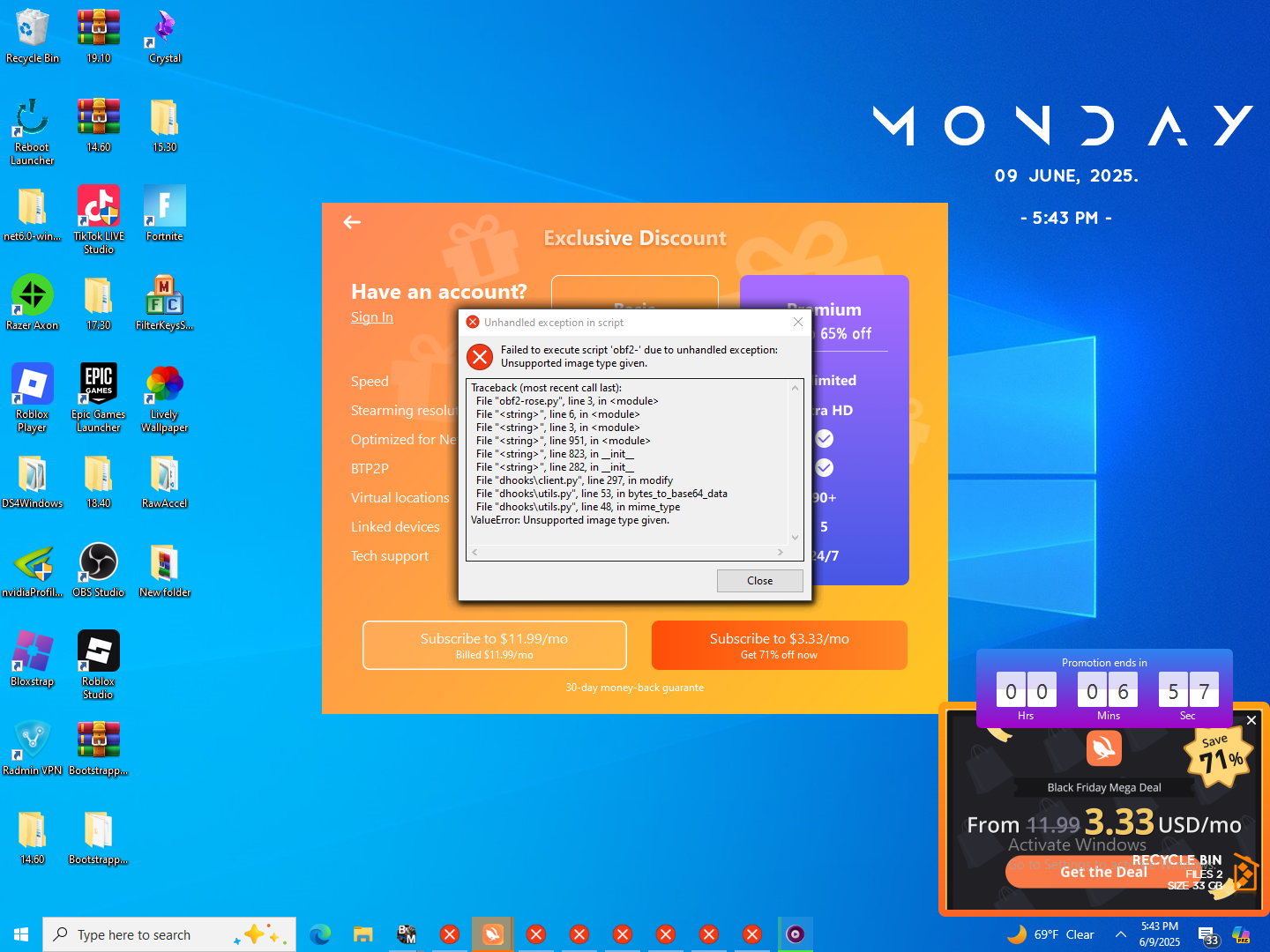Click the Black Friday Mega Deal label

click(x=1104, y=787)
